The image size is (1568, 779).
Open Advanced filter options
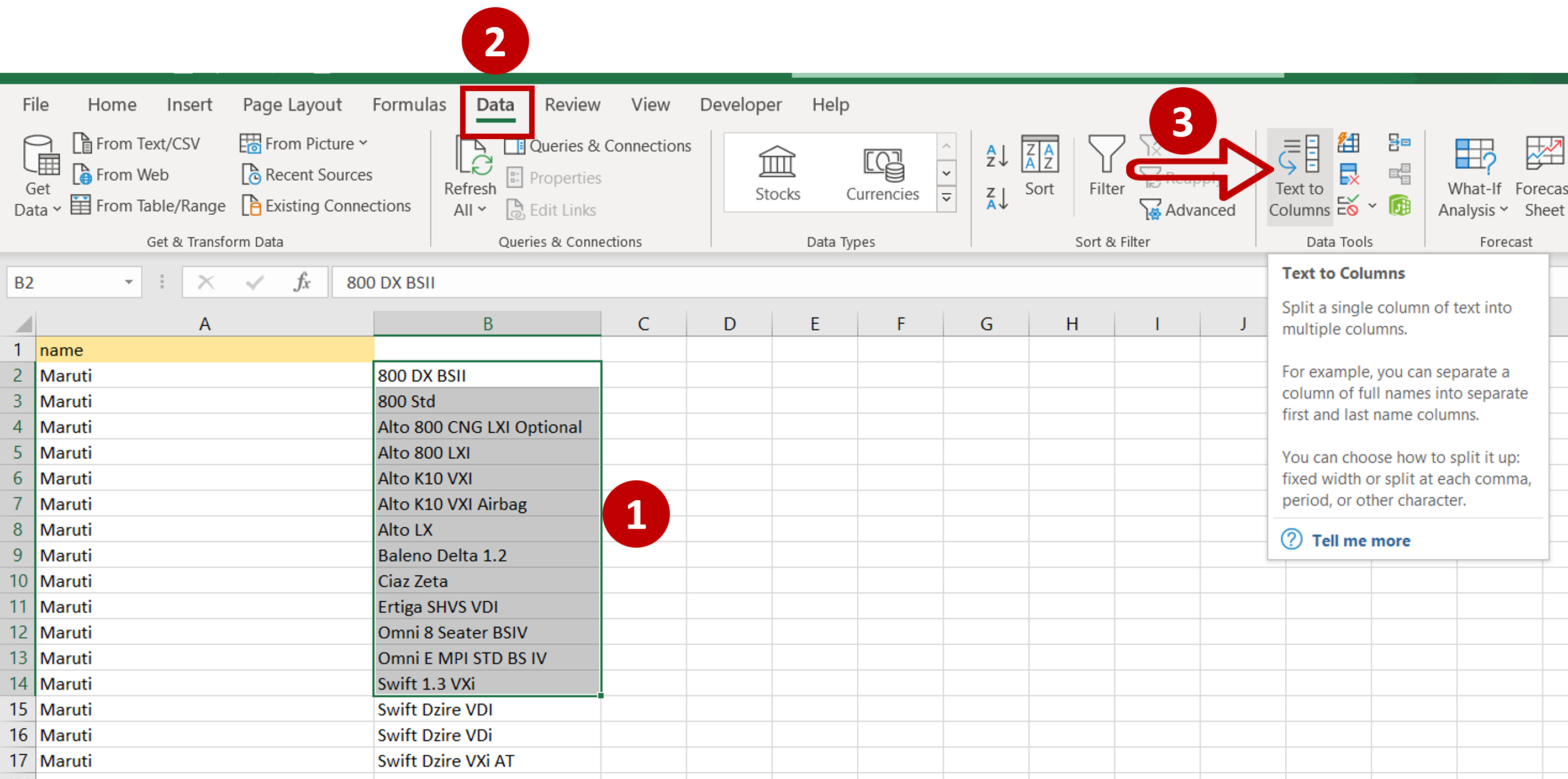[1187, 210]
